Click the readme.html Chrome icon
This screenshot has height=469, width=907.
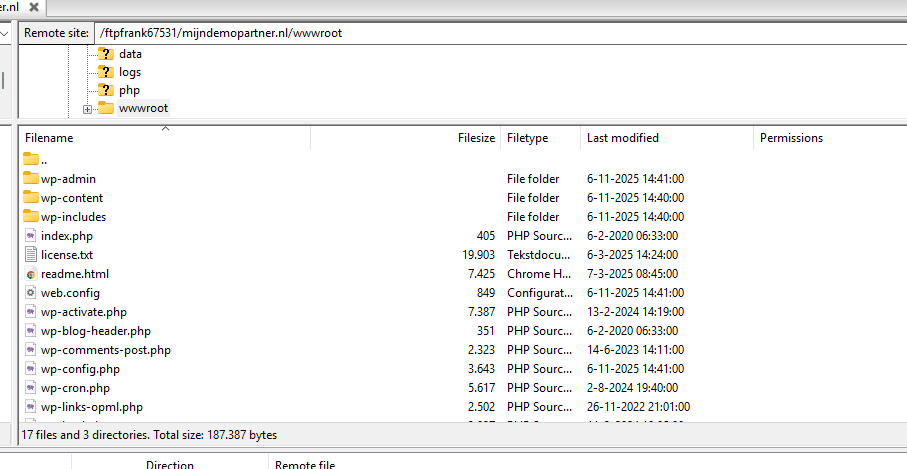(31, 274)
